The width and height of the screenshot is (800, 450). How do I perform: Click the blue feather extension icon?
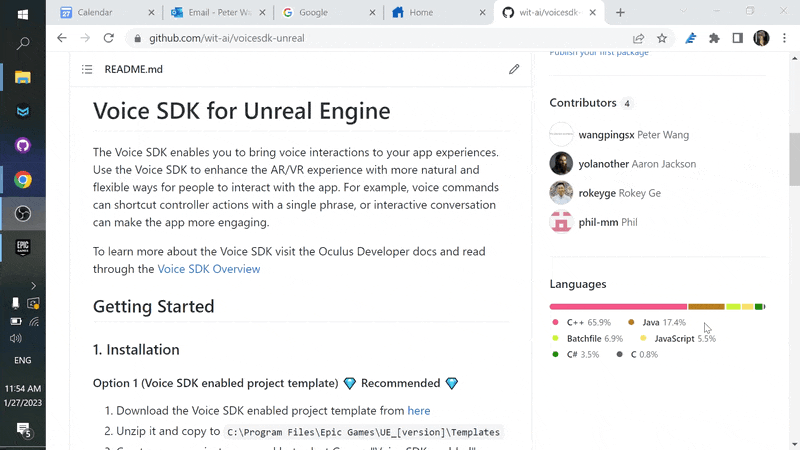pyautogui.click(x=690, y=38)
